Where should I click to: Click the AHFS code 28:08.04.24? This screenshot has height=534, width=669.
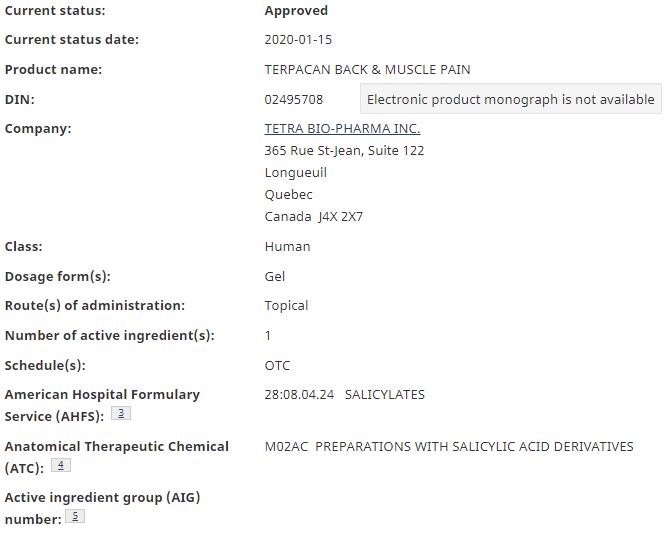pyautogui.click(x=299, y=395)
